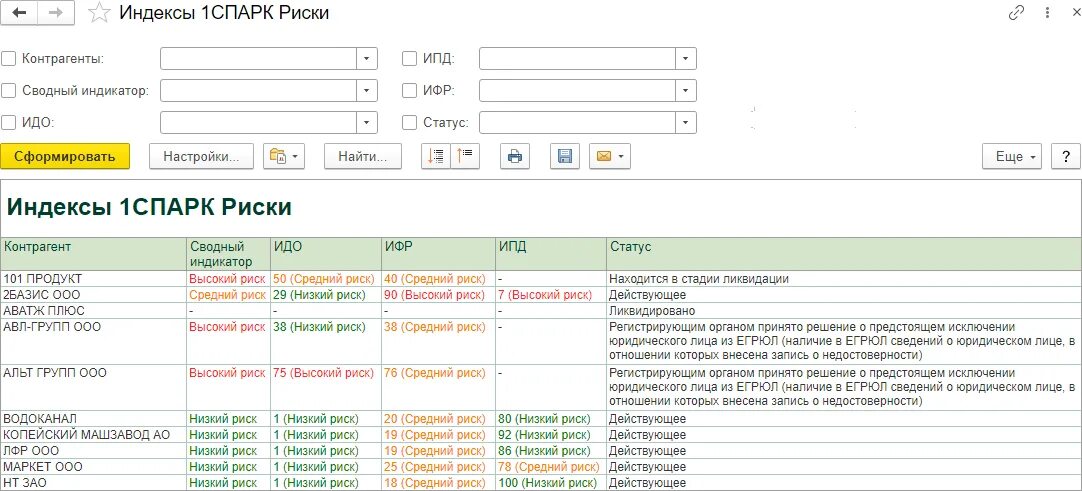Image resolution: width=1082 pixels, height=491 pixels.
Task: Click the Индексы 1СПАРК Риски report title
Action: (149, 207)
